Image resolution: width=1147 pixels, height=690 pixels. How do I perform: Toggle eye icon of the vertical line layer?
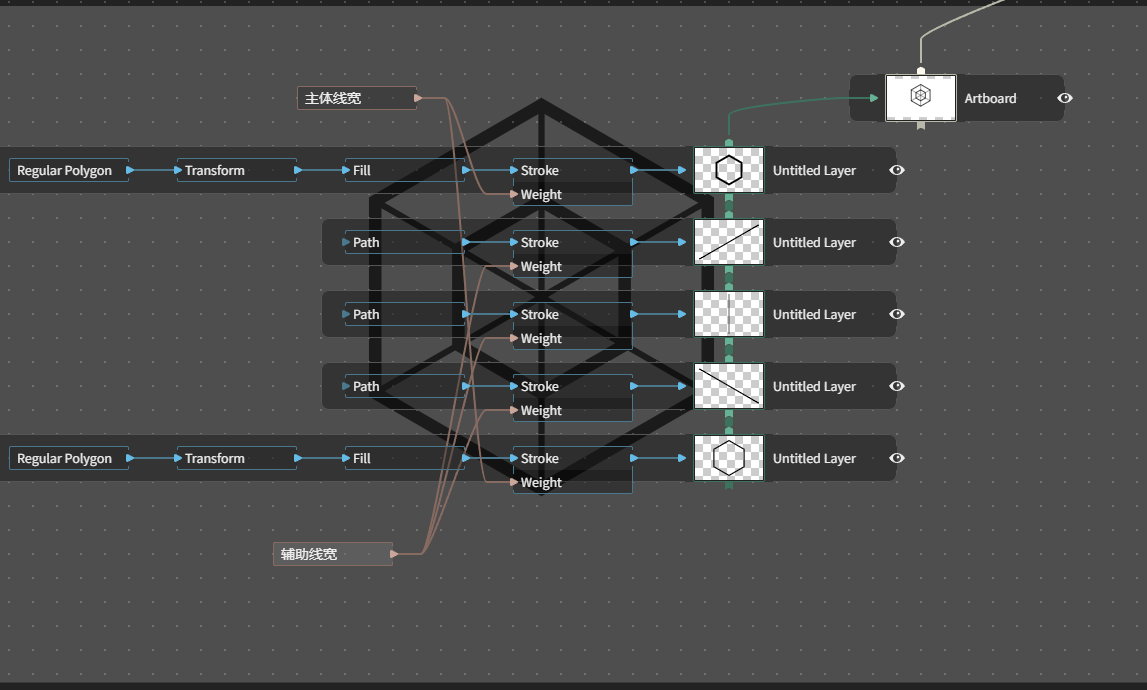[x=897, y=314]
